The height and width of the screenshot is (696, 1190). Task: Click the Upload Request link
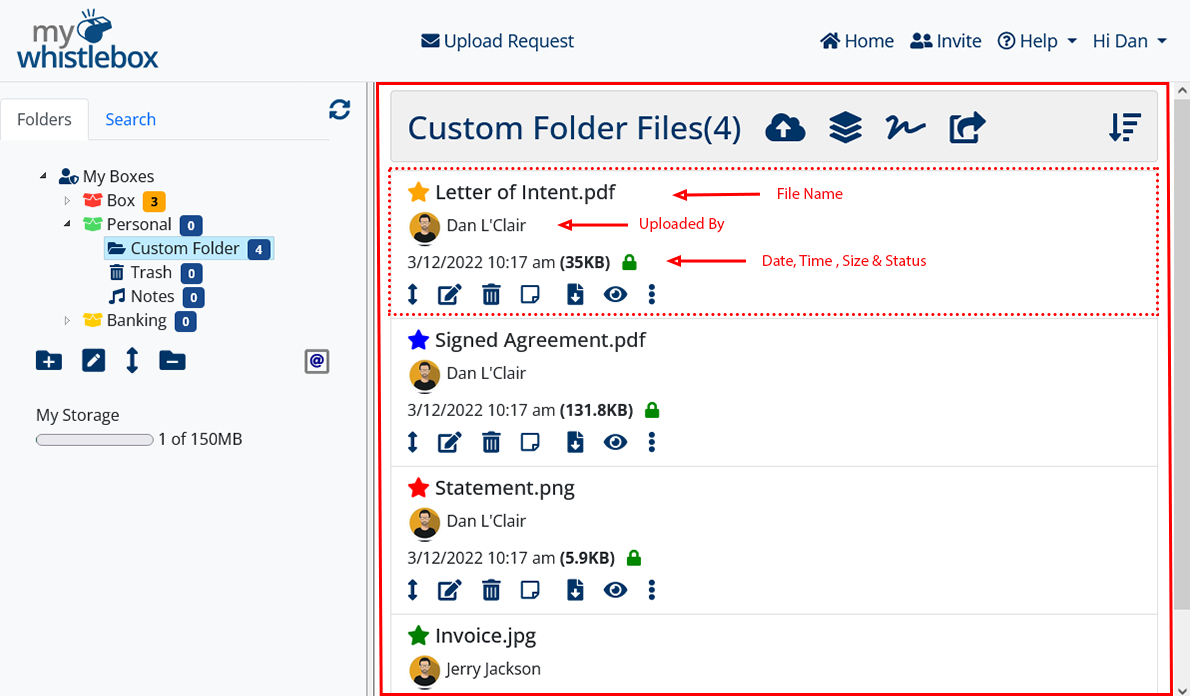(498, 41)
